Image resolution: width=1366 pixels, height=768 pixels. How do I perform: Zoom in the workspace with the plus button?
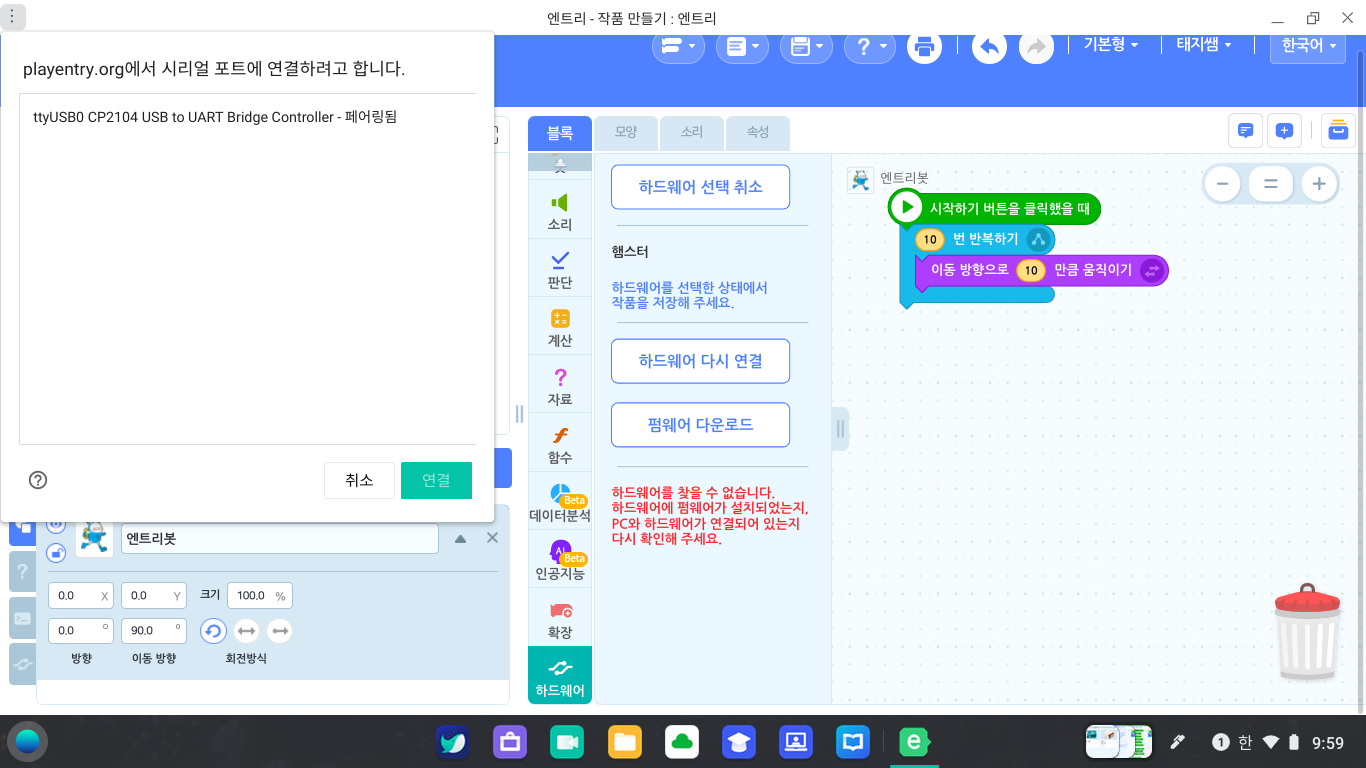click(x=1319, y=184)
